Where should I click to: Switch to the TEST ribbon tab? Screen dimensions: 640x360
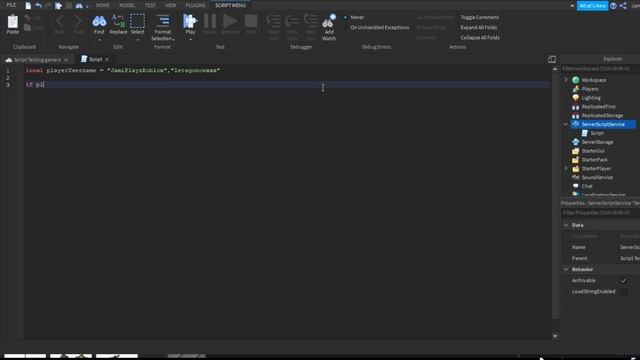point(150,5)
